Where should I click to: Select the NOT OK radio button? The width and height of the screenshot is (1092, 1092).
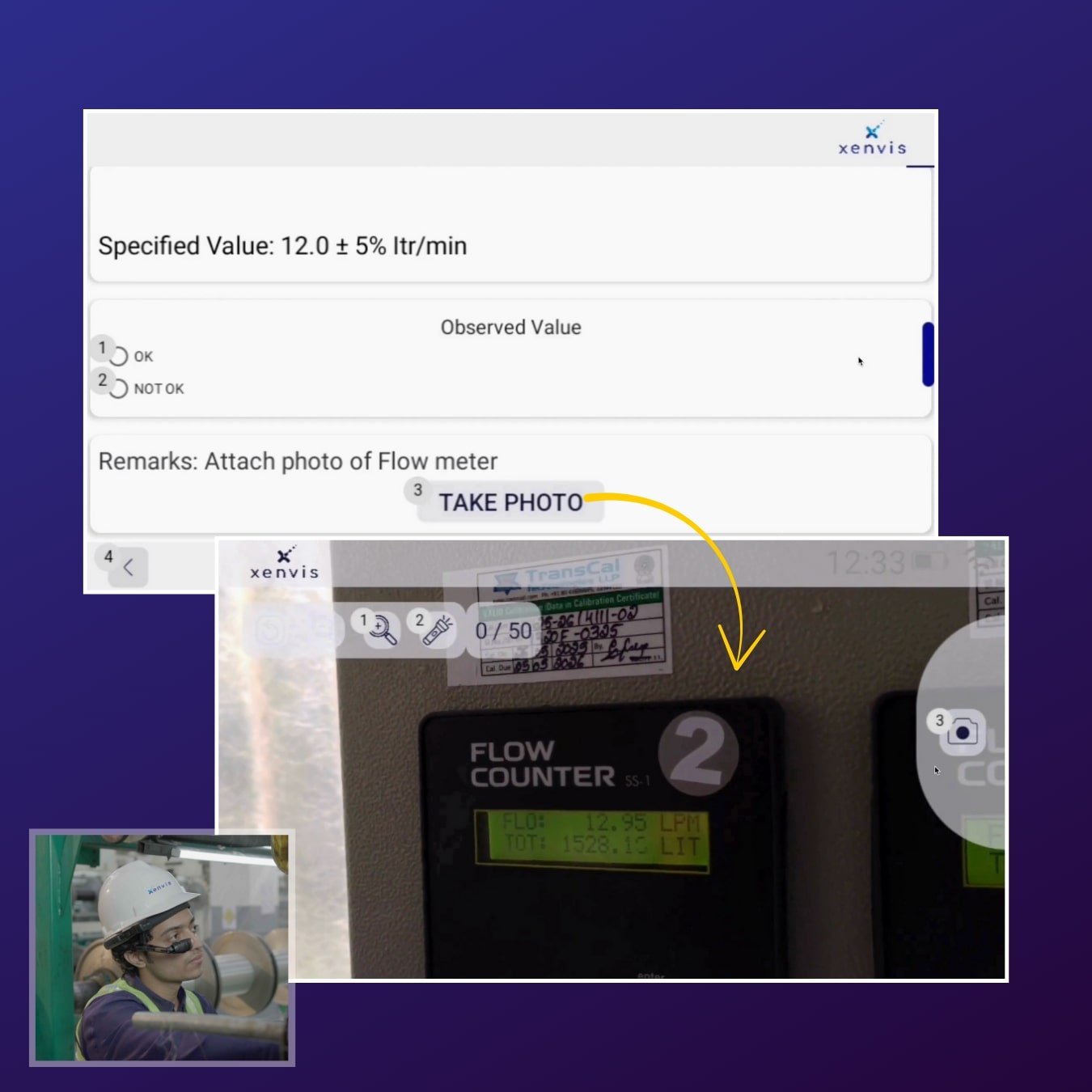click(120, 389)
